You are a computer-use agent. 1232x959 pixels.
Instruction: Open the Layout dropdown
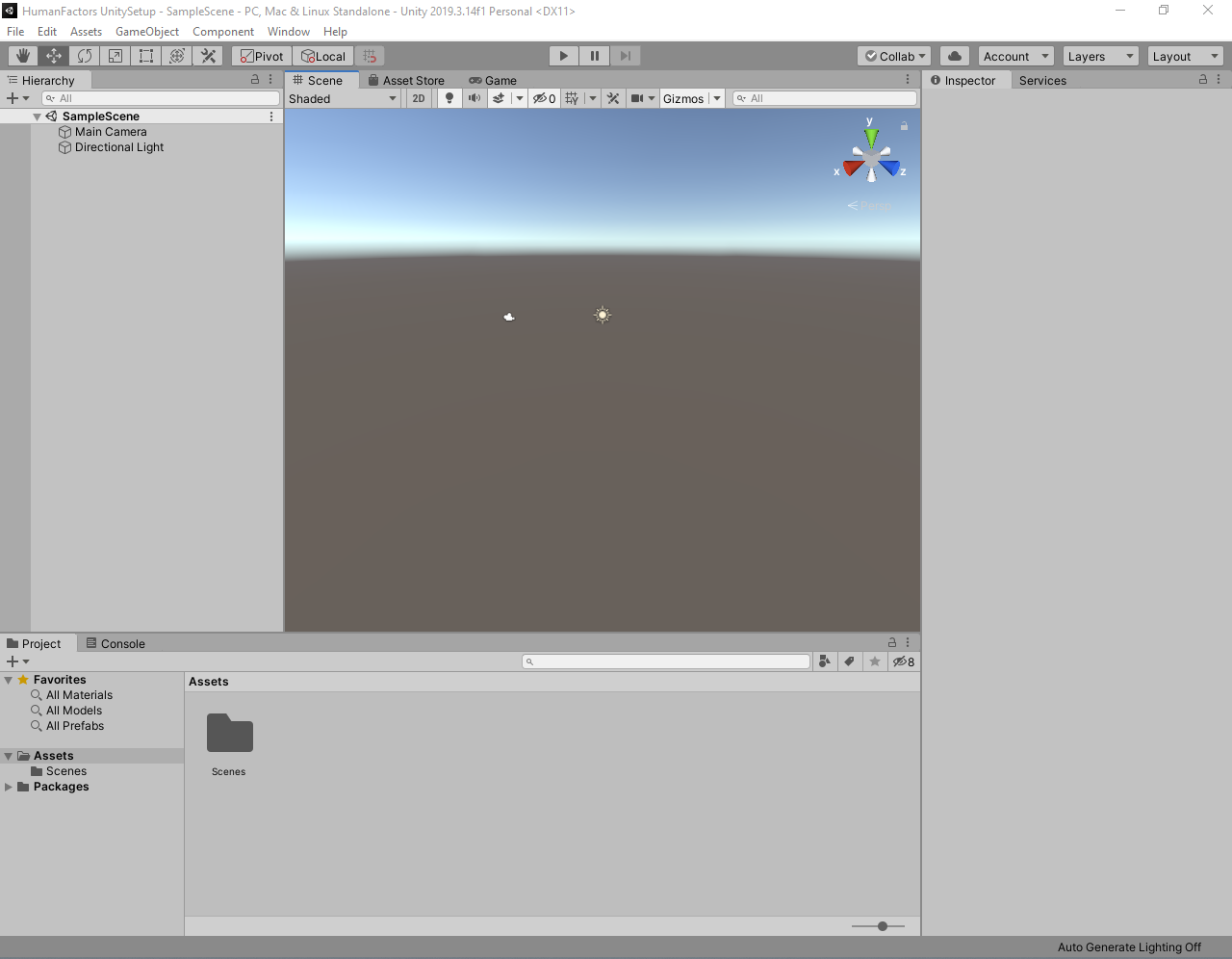(1186, 56)
